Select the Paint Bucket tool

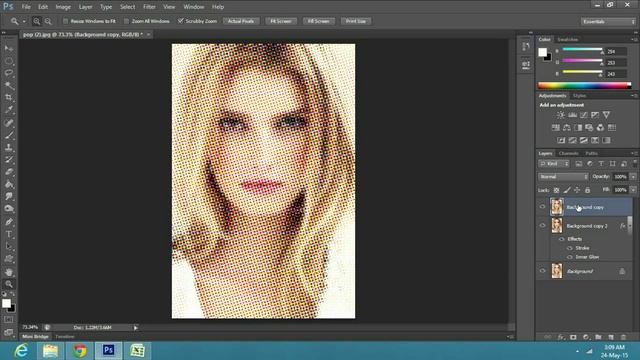pos(9,184)
